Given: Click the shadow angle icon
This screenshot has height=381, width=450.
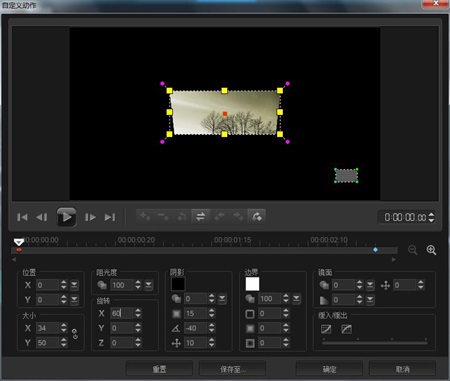Looking at the screenshot, I should click(x=176, y=329).
